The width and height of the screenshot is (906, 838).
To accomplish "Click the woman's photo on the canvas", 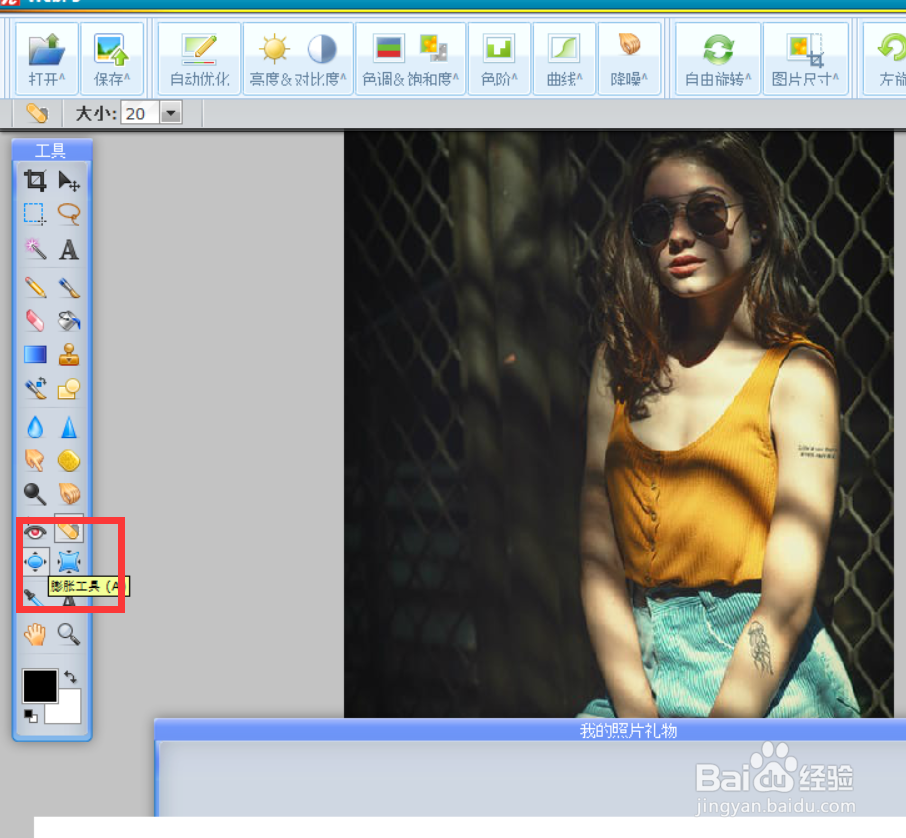I will [619, 425].
